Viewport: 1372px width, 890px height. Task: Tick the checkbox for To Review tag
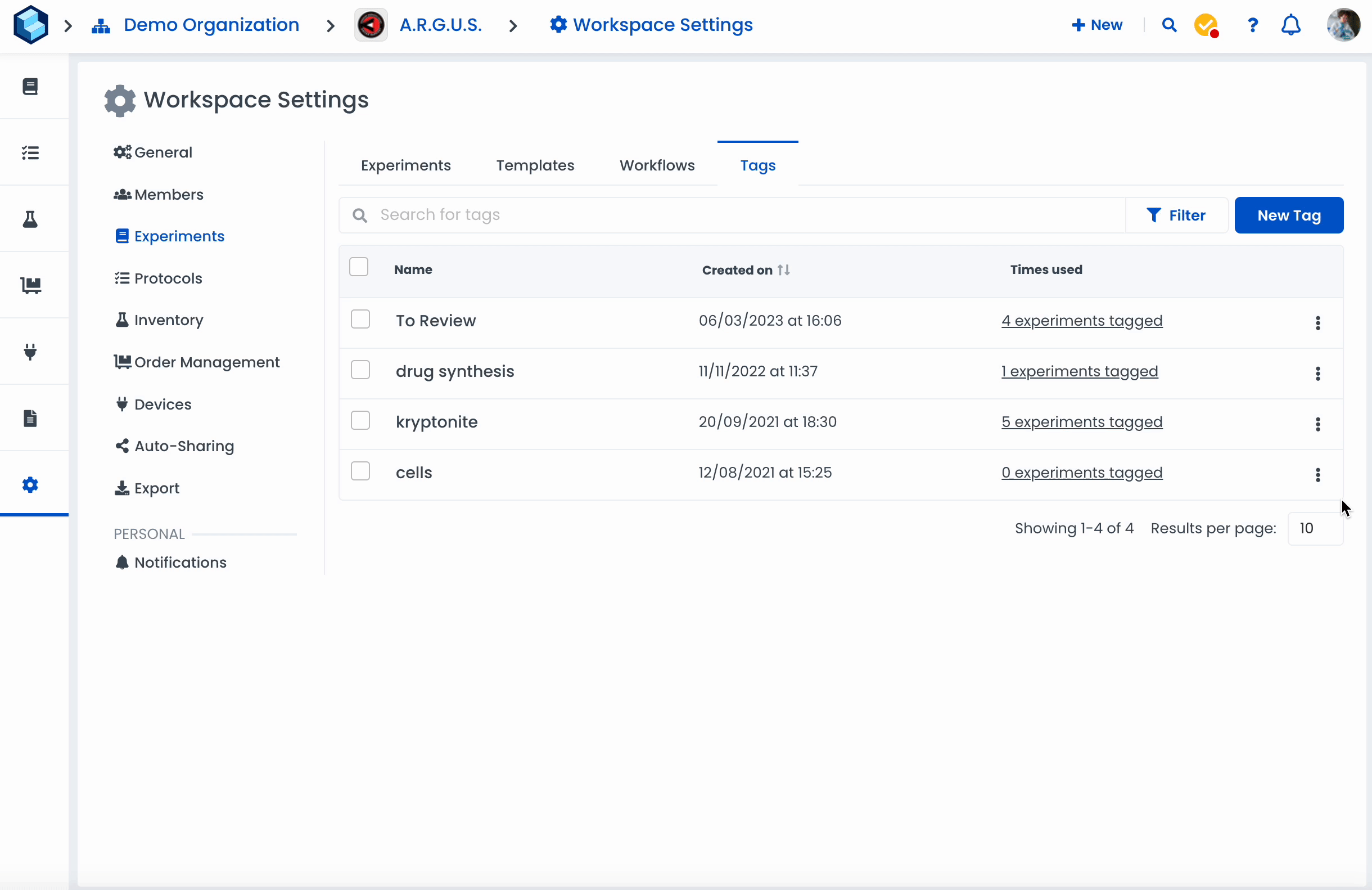click(360, 320)
